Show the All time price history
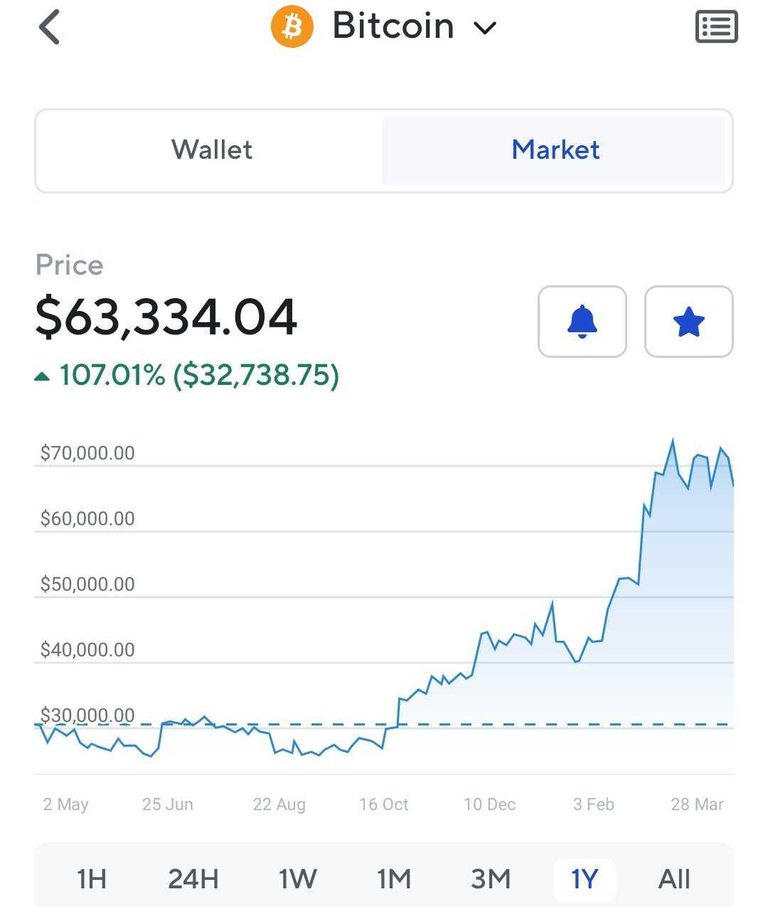Screen dimensions: 768x907 tap(674, 879)
